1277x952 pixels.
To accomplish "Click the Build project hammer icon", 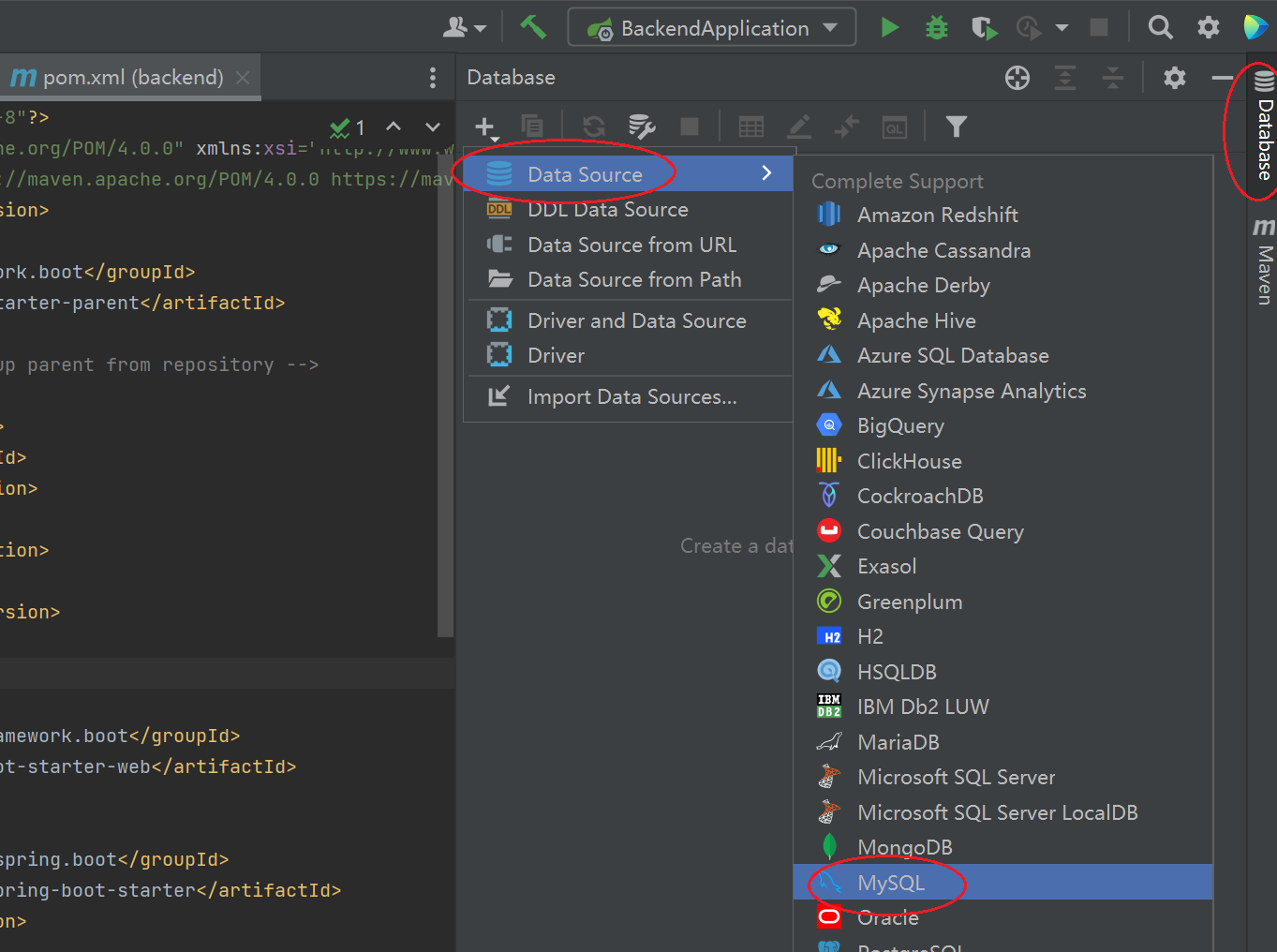I will [x=533, y=27].
